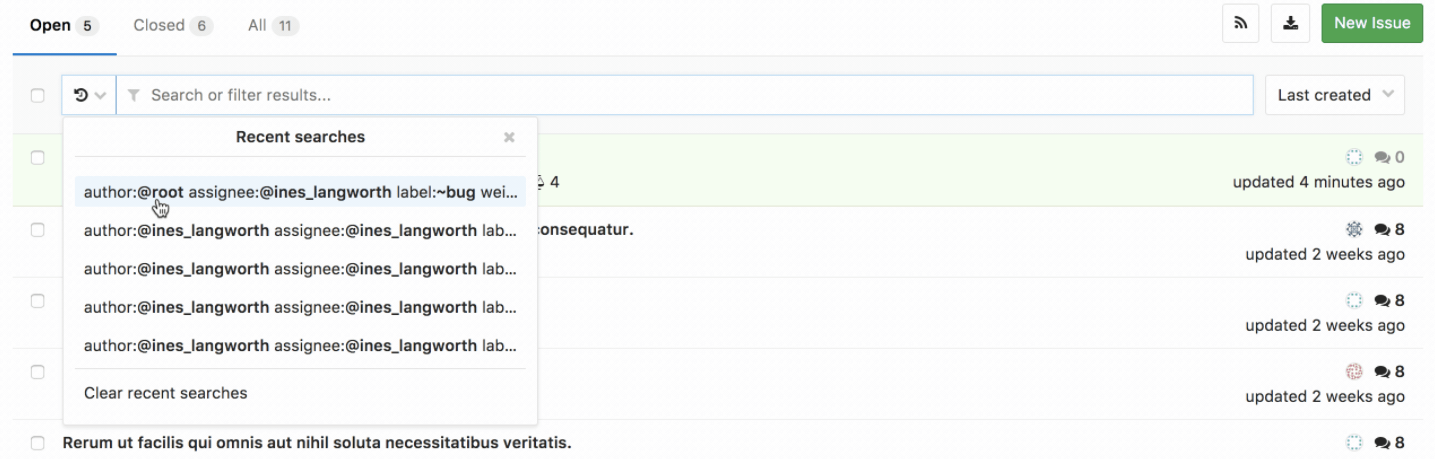Select recent search with author:@root
Screen dimensions: 1435x459
coord(300,192)
